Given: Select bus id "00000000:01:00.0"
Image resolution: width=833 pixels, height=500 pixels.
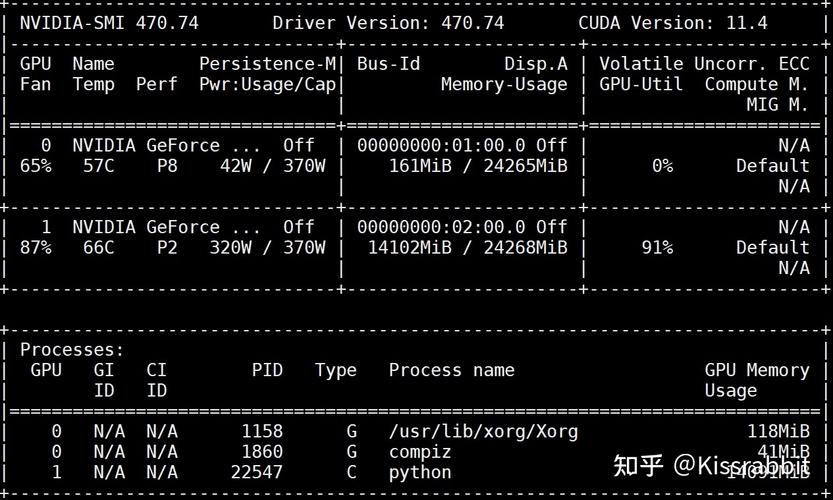Looking at the screenshot, I should click(x=441, y=146).
